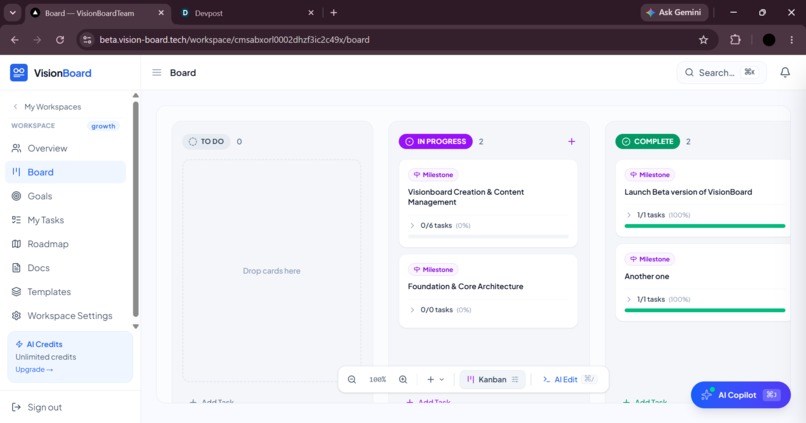This screenshot has height=423, width=806.
Task: Sign out of VisionBoard
Action: (x=37, y=407)
